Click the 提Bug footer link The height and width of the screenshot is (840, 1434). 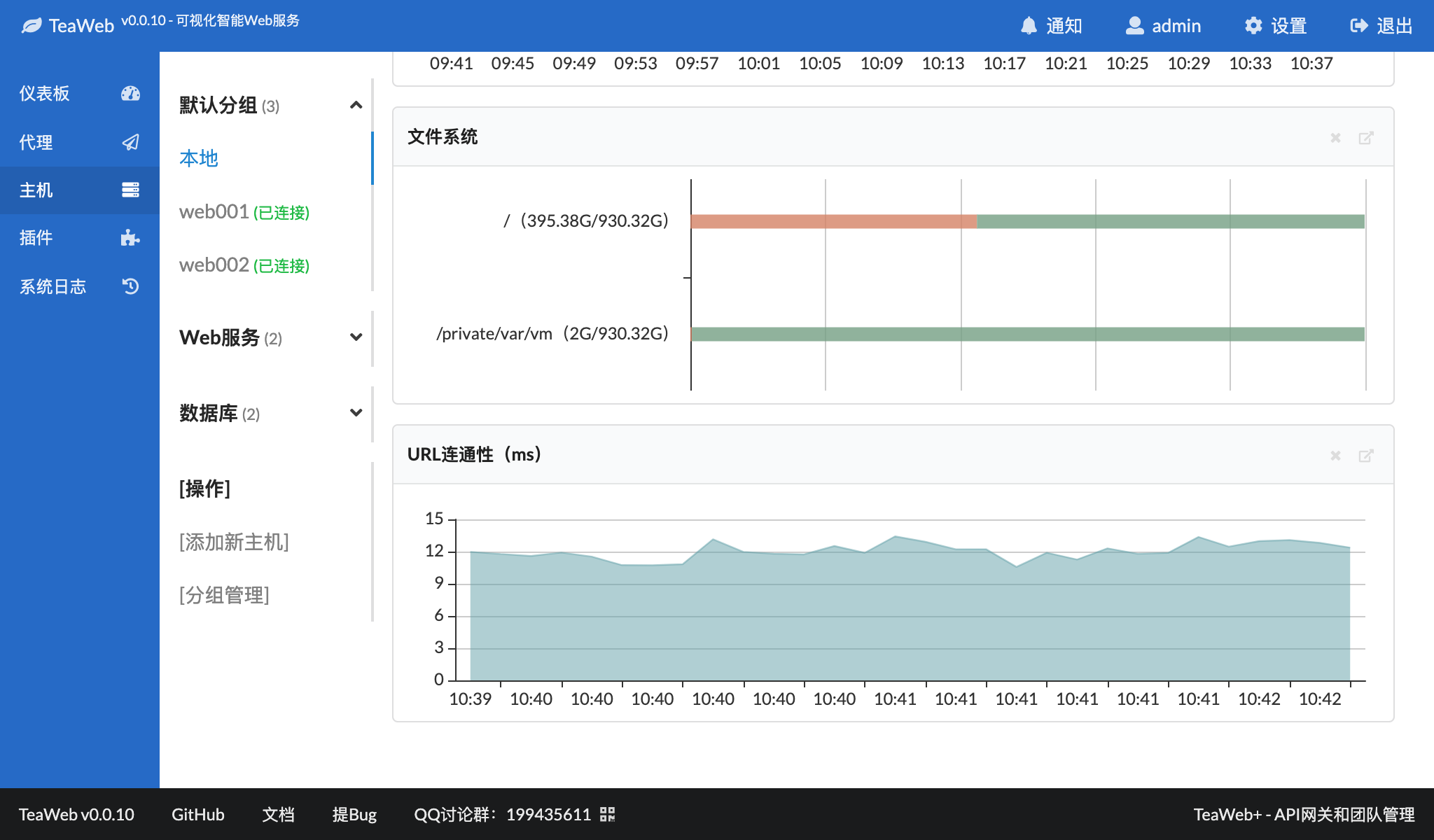(x=354, y=814)
